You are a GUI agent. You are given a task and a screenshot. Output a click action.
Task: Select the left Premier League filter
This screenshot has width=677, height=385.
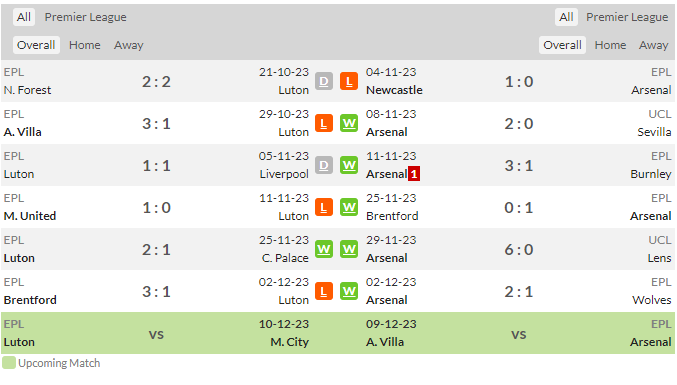(85, 17)
